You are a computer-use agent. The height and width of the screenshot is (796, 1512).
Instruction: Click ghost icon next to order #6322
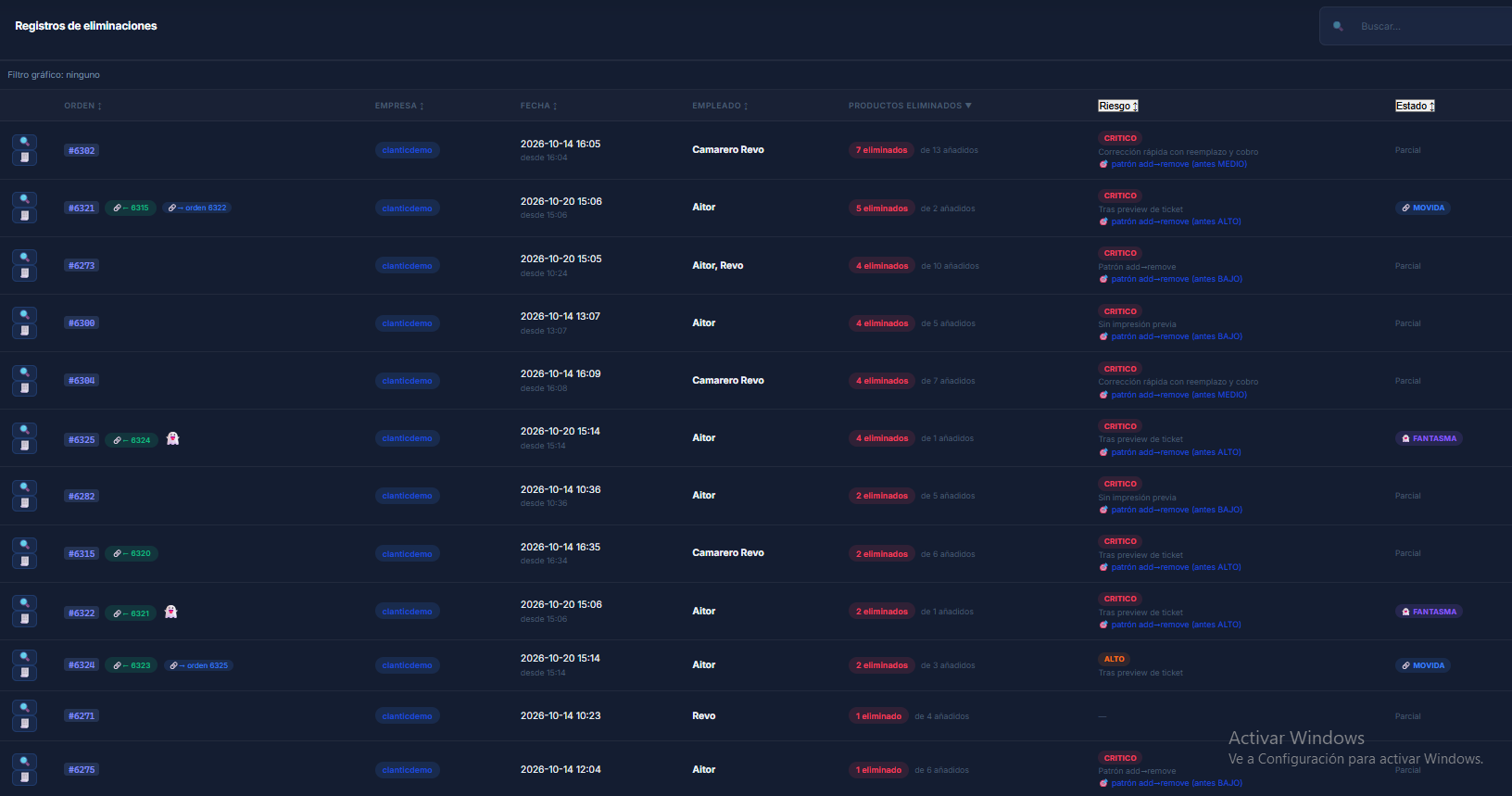(x=170, y=612)
